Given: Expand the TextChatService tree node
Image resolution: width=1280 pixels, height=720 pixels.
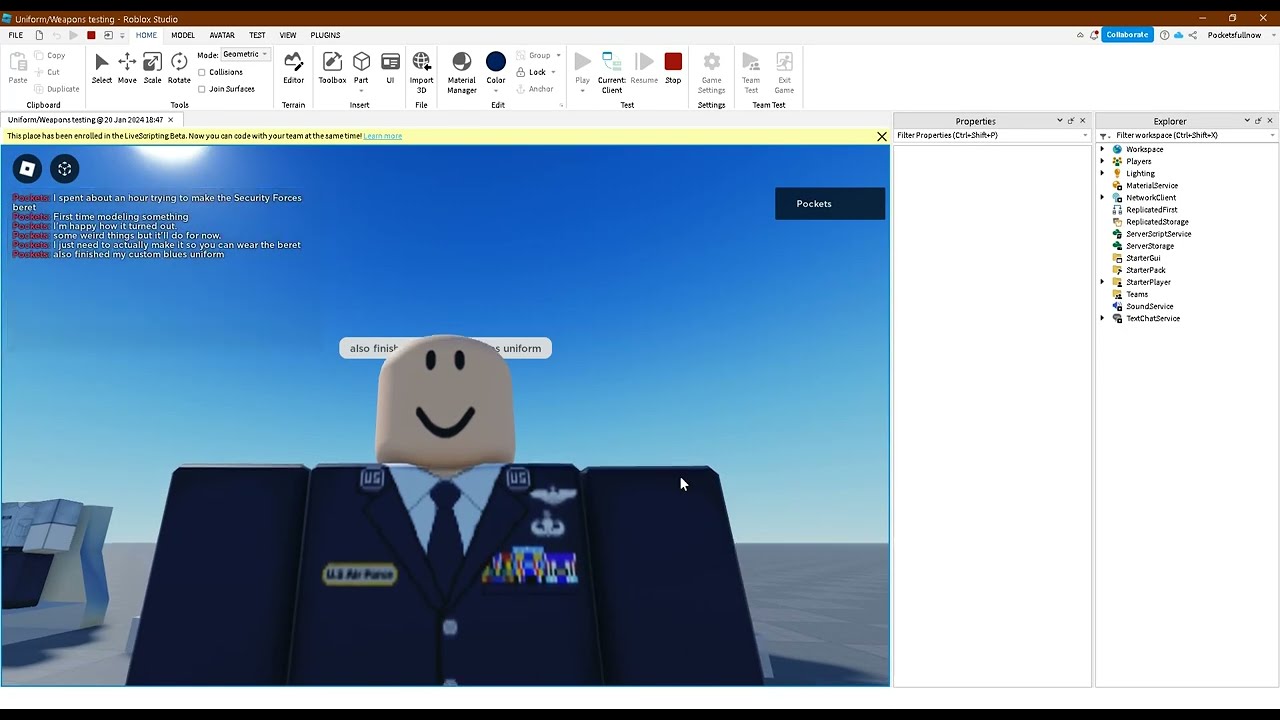Looking at the screenshot, I should (x=1103, y=318).
